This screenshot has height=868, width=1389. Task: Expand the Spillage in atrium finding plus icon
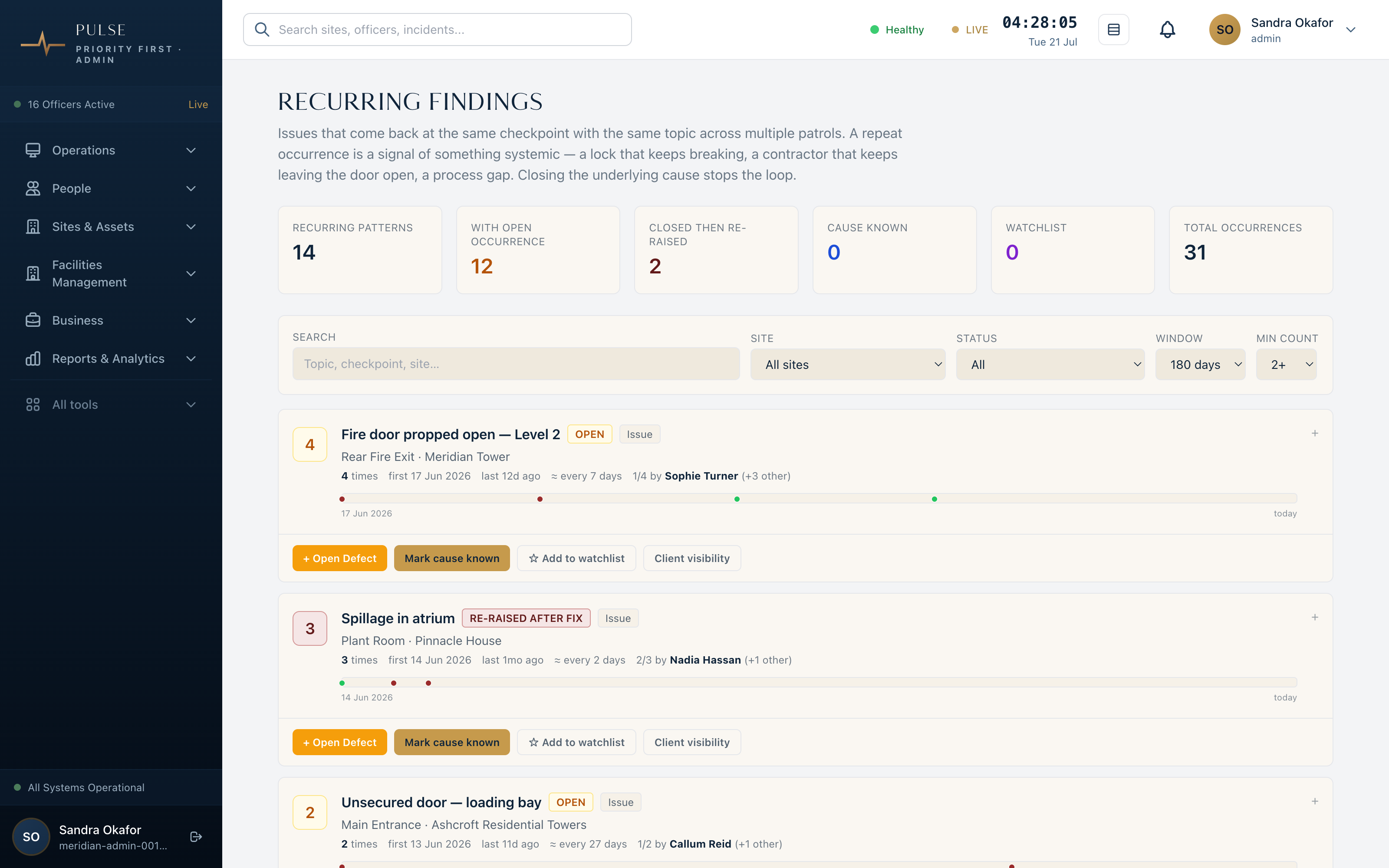click(x=1314, y=617)
